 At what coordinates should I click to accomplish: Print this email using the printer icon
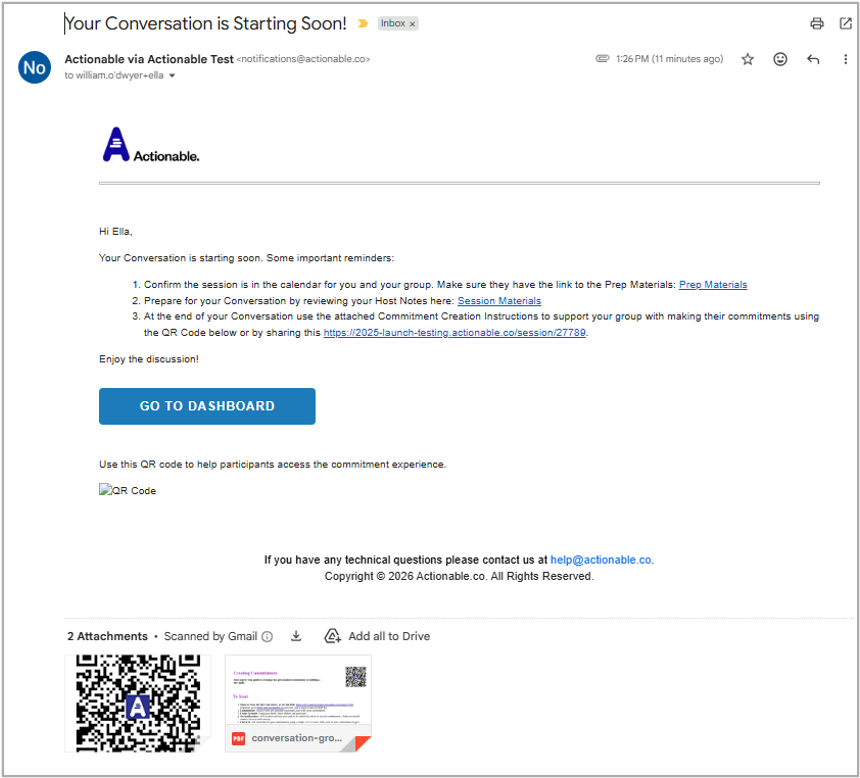pyautogui.click(x=817, y=24)
